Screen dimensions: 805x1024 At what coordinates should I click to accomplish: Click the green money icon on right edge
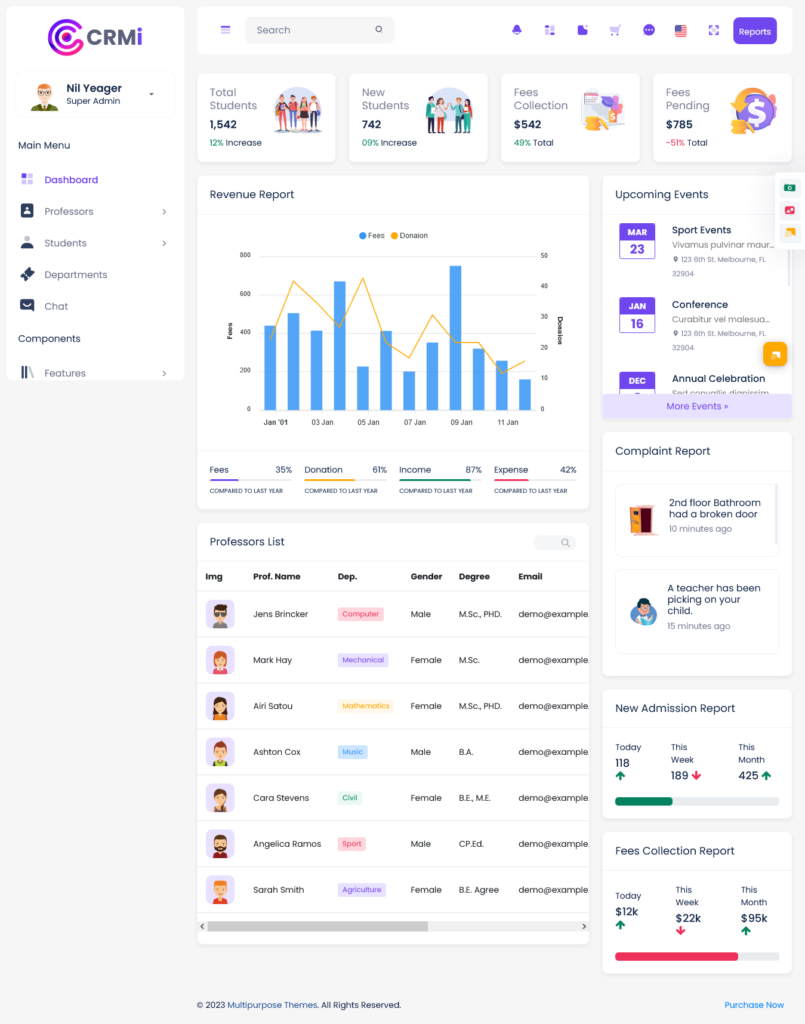(x=789, y=187)
